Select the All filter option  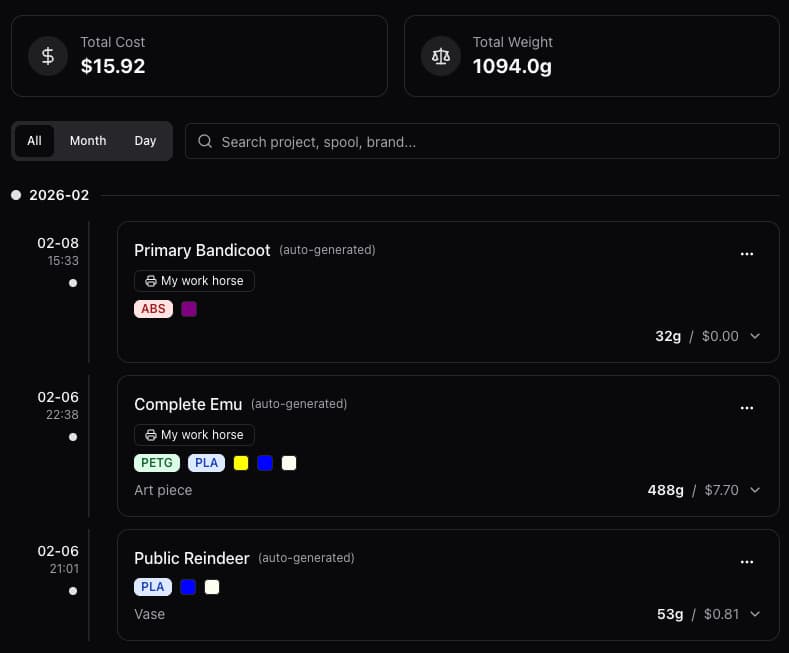34,141
